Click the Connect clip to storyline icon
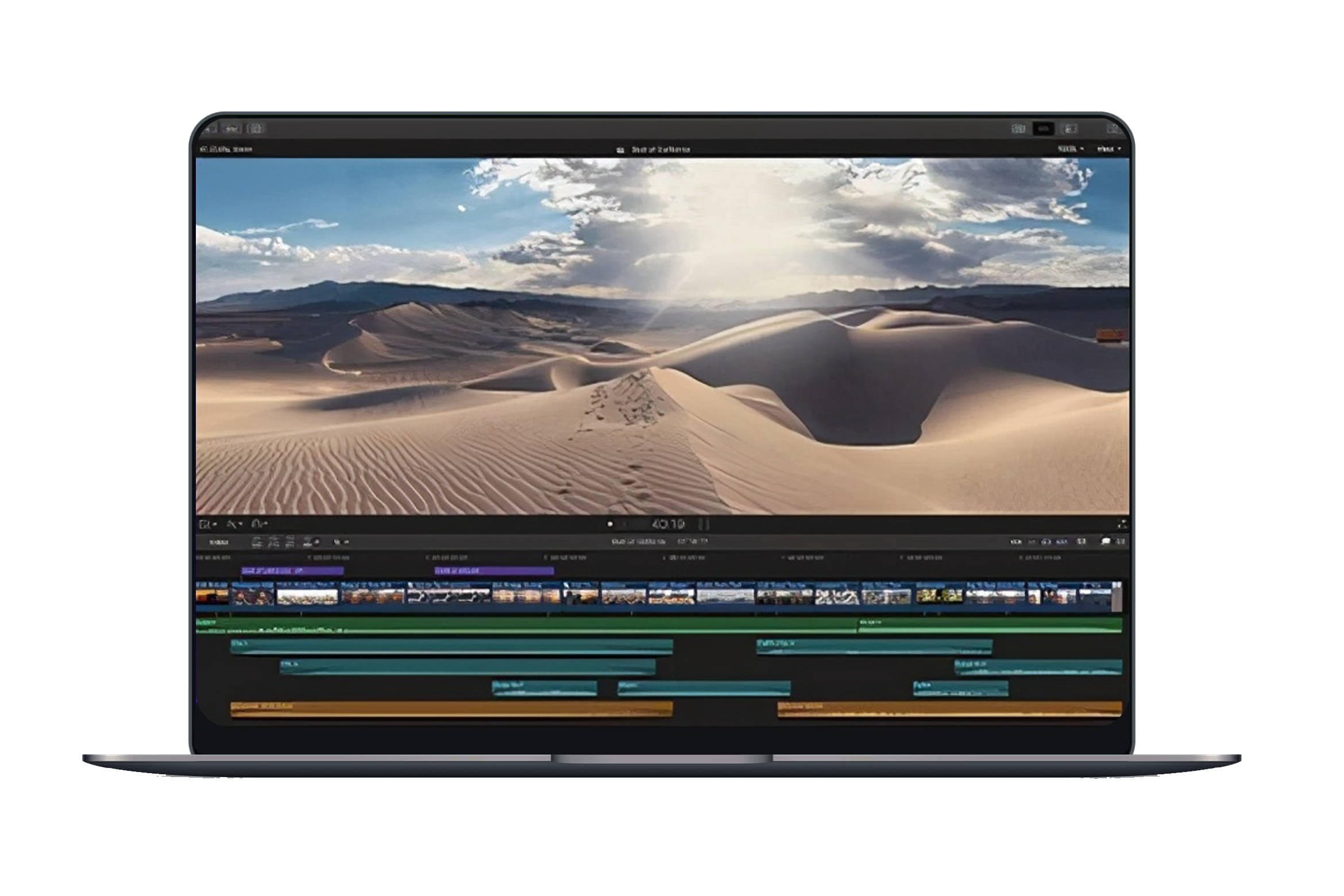Screen dimensions: 1344x896 click(x=257, y=542)
